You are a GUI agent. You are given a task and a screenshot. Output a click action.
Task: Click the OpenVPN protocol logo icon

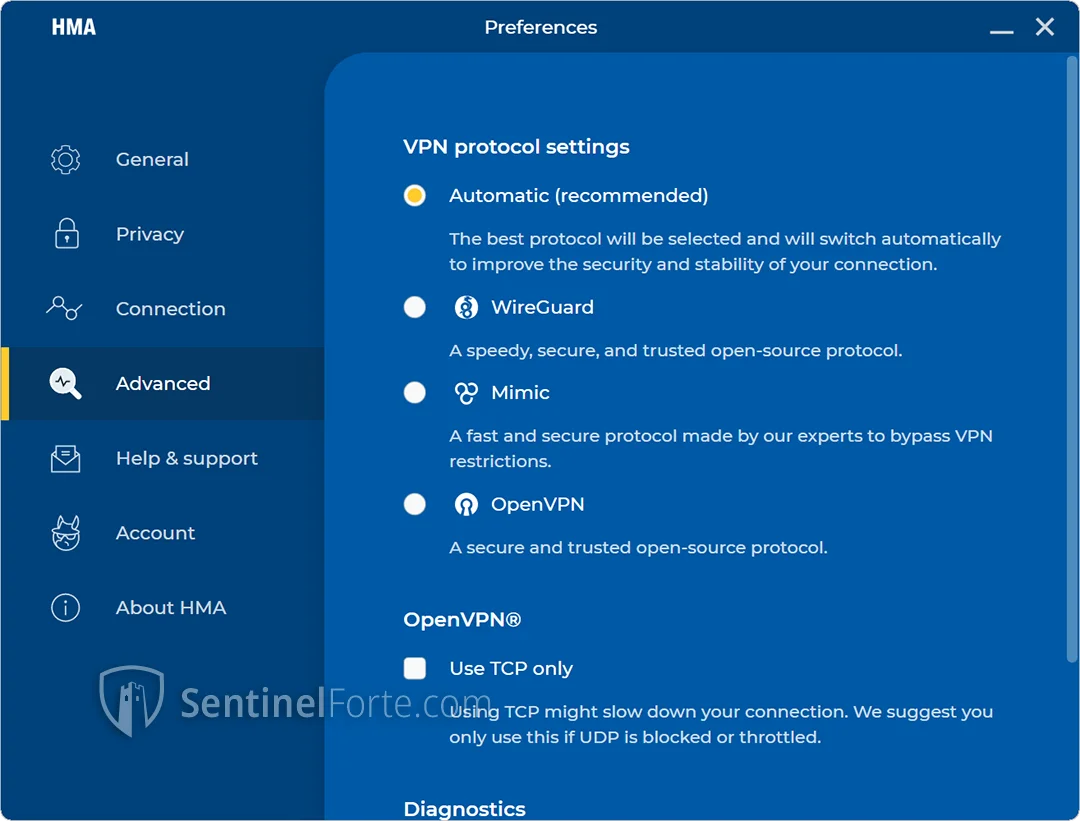[466, 504]
